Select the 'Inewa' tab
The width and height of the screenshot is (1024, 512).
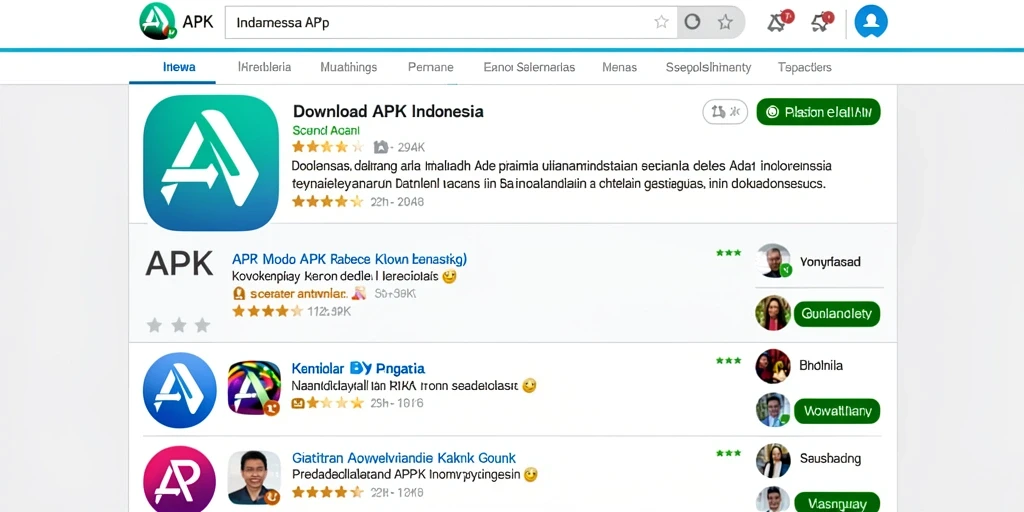tap(179, 67)
